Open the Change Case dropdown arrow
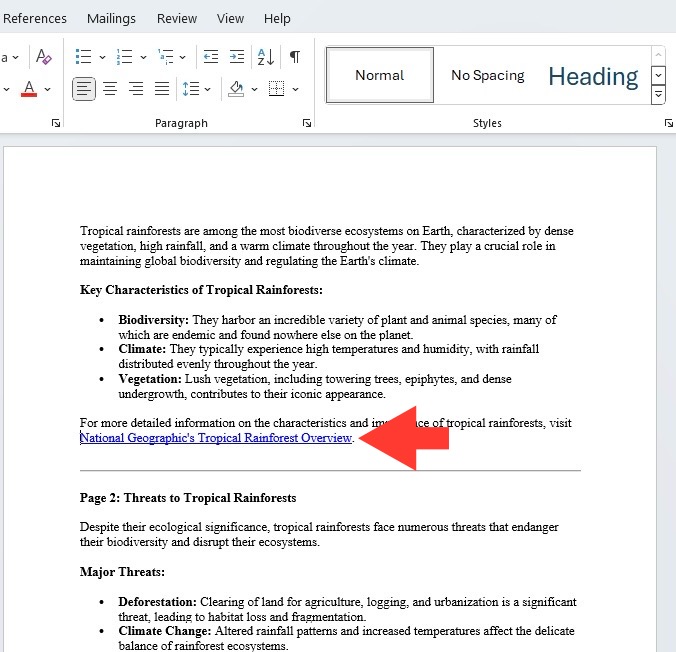Image resolution: width=676 pixels, height=652 pixels. coord(16,57)
